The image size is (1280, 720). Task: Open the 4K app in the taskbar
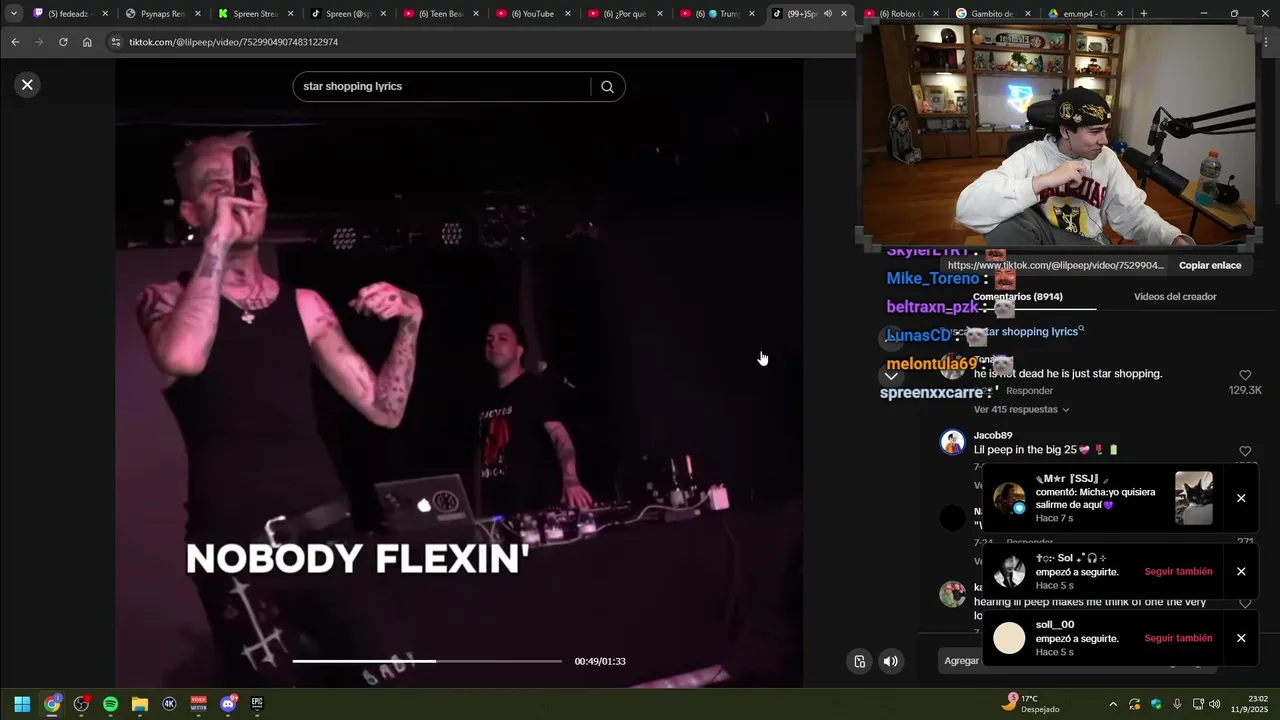point(169,704)
